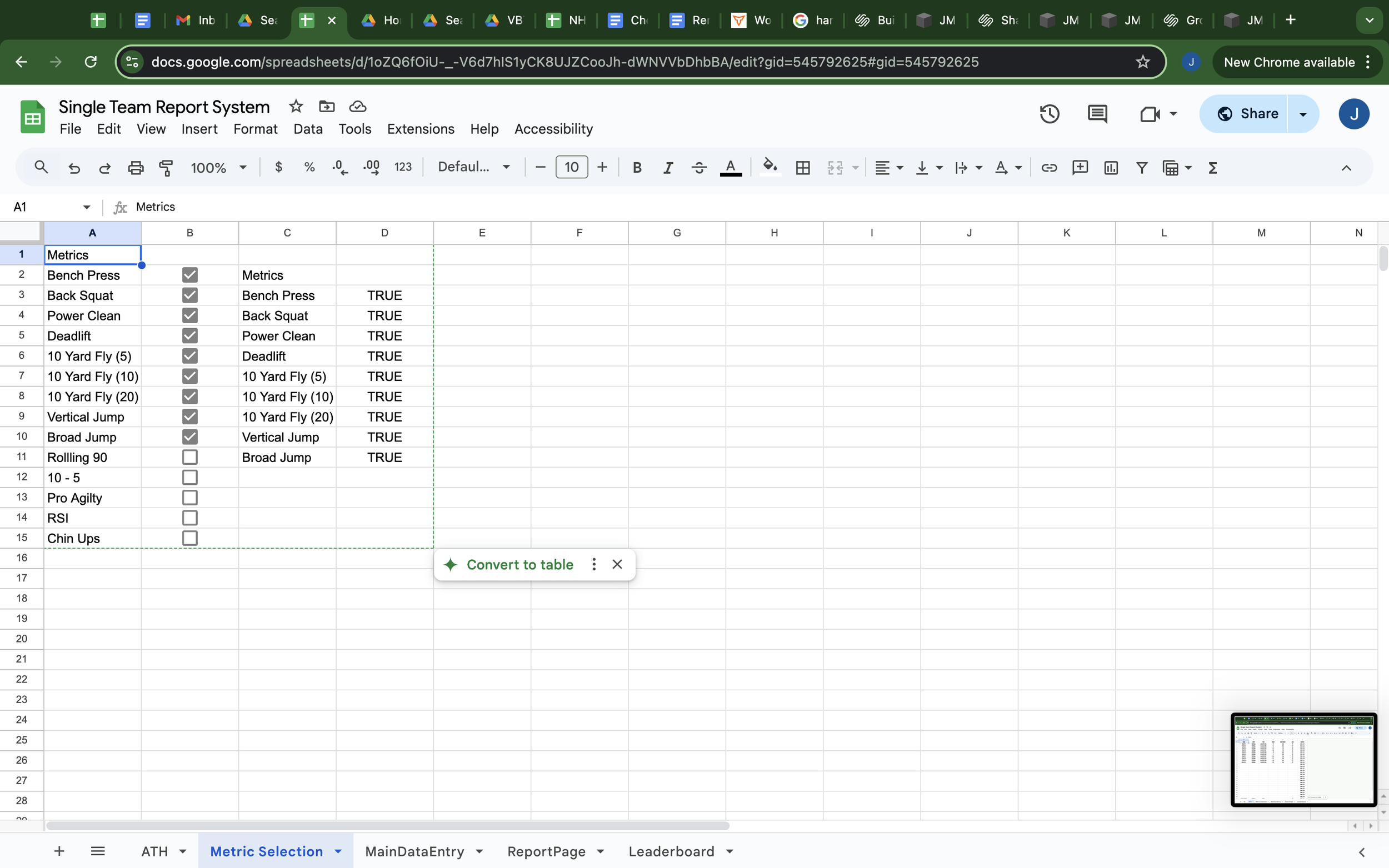The image size is (1389, 868).
Task: Expand text rotation dropdown
Action: pos(1018,168)
